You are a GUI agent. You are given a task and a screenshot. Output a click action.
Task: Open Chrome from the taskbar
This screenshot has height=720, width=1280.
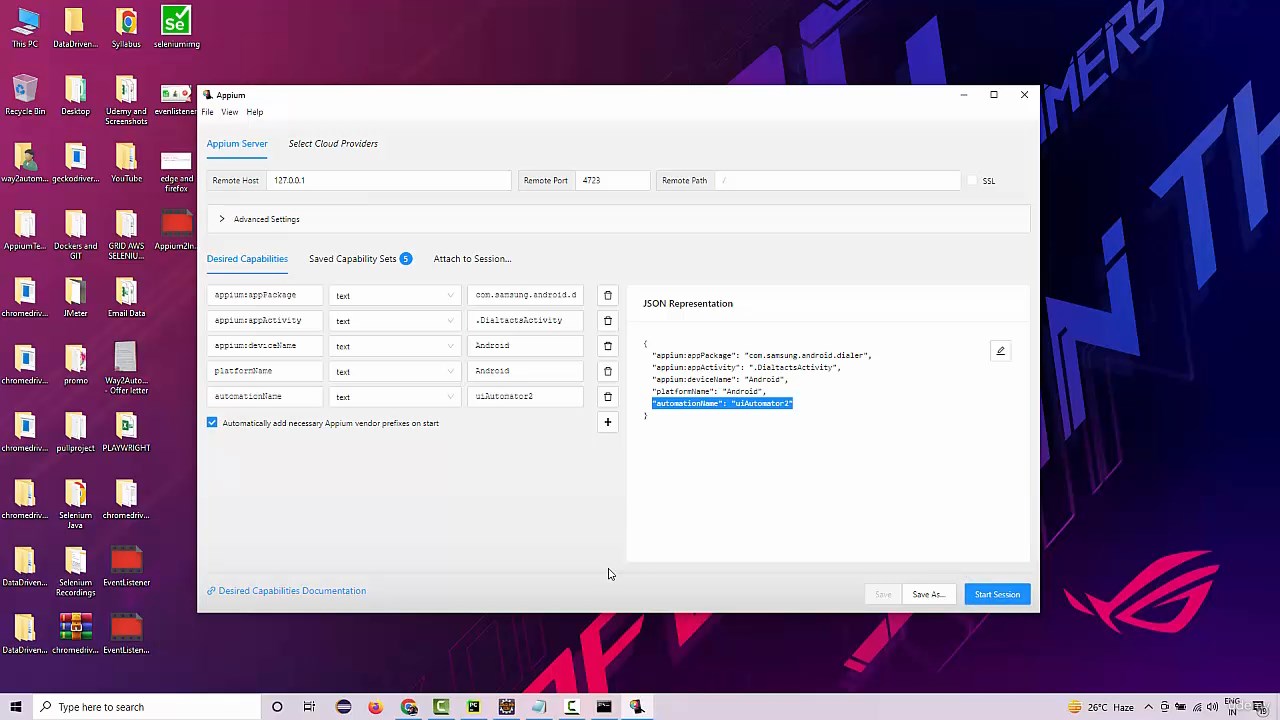click(x=408, y=707)
